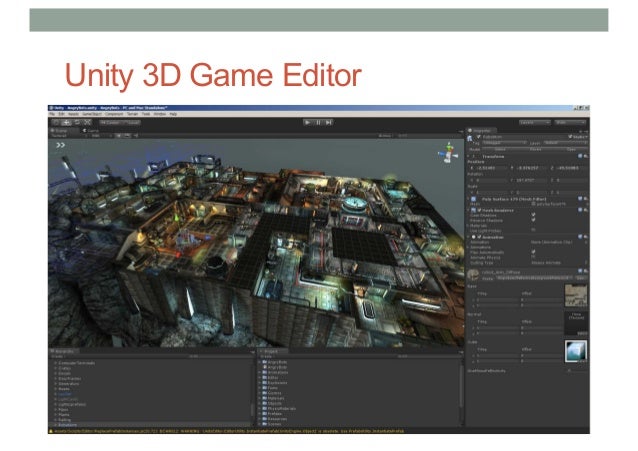Open the Animation component help icon
638x451 pixels.
pos(580,236)
